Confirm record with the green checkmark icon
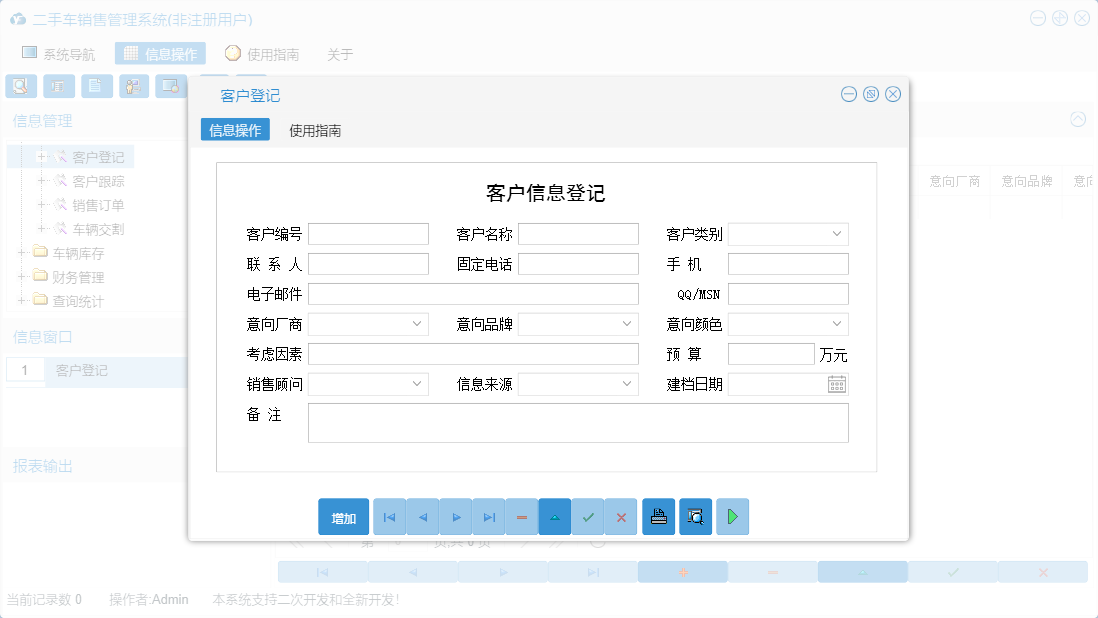 pos(588,517)
